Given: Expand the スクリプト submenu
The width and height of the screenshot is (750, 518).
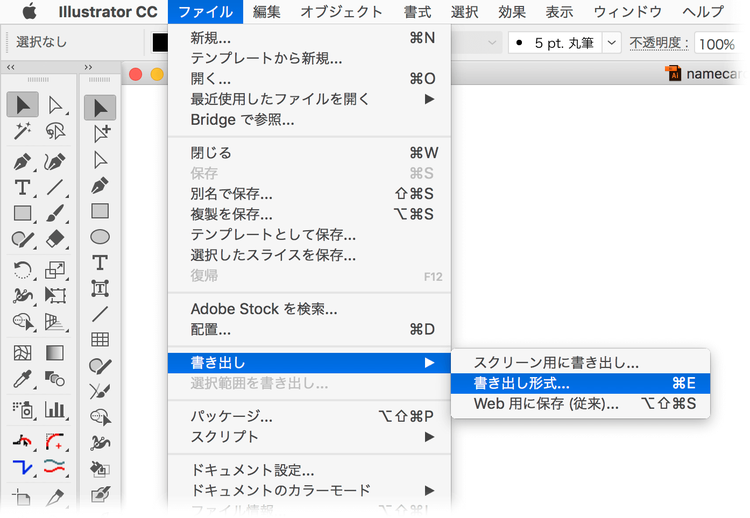Looking at the screenshot, I should pos(309,437).
